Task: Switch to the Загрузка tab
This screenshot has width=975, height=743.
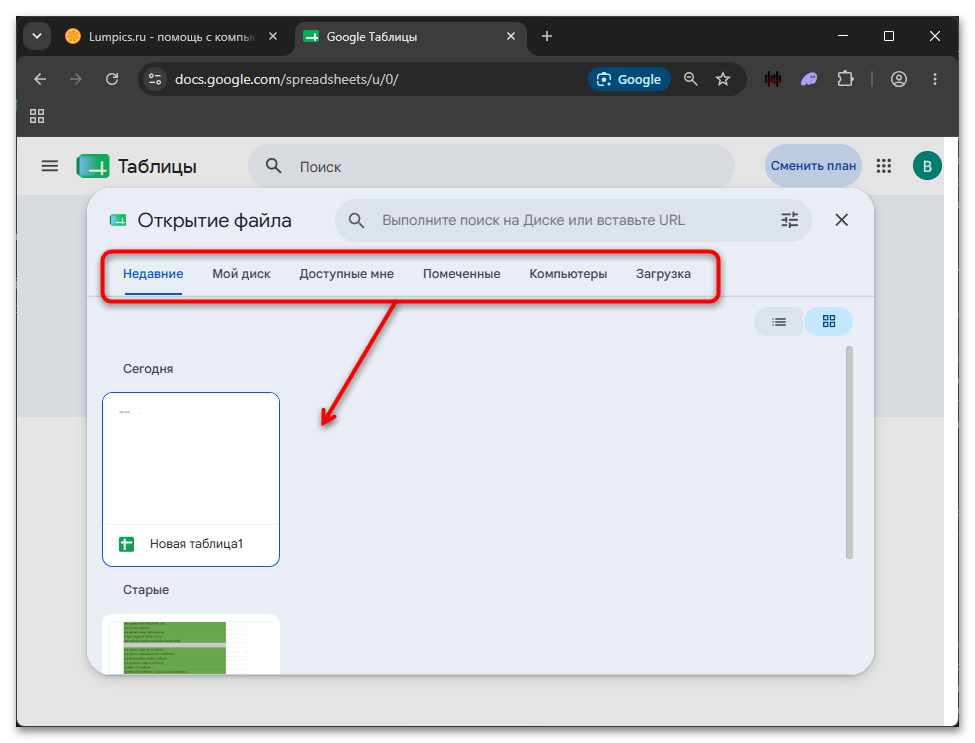Action: (x=663, y=274)
